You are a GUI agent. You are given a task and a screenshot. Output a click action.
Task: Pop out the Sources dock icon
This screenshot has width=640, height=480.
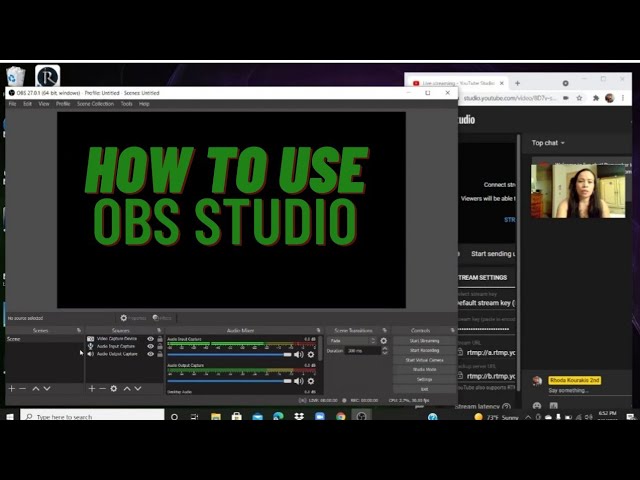click(x=159, y=330)
